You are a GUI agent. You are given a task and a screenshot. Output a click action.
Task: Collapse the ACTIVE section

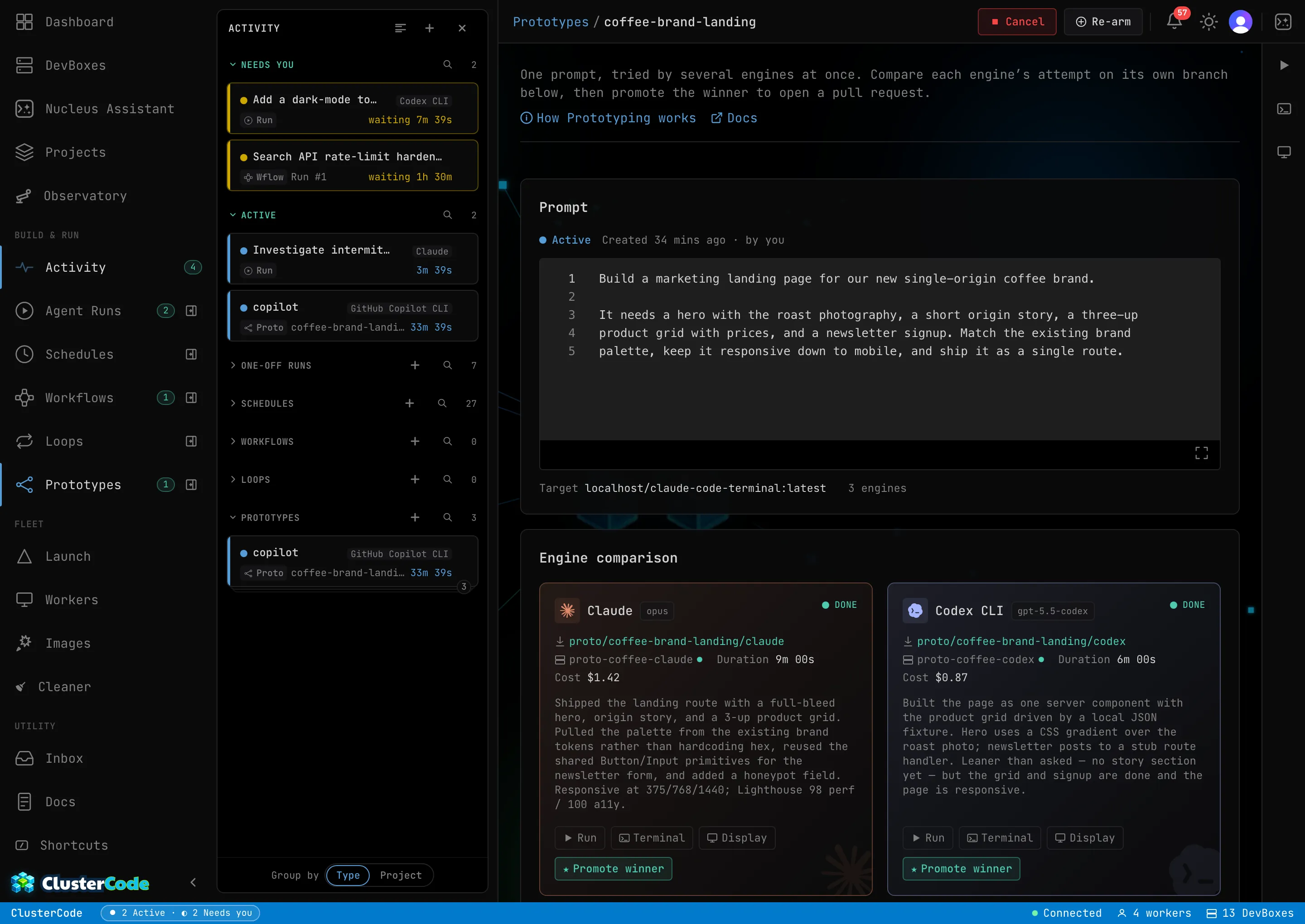pos(252,215)
